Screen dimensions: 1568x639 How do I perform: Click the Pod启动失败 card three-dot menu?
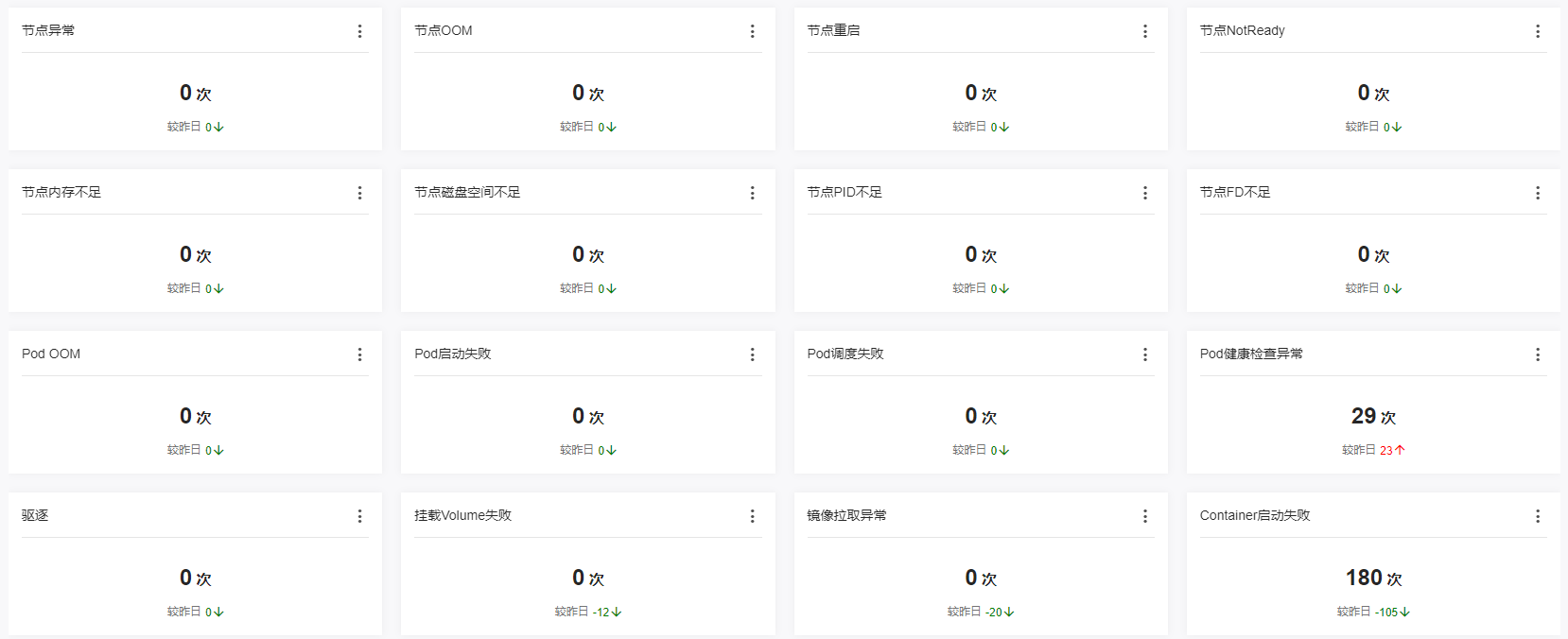coord(752,354)
